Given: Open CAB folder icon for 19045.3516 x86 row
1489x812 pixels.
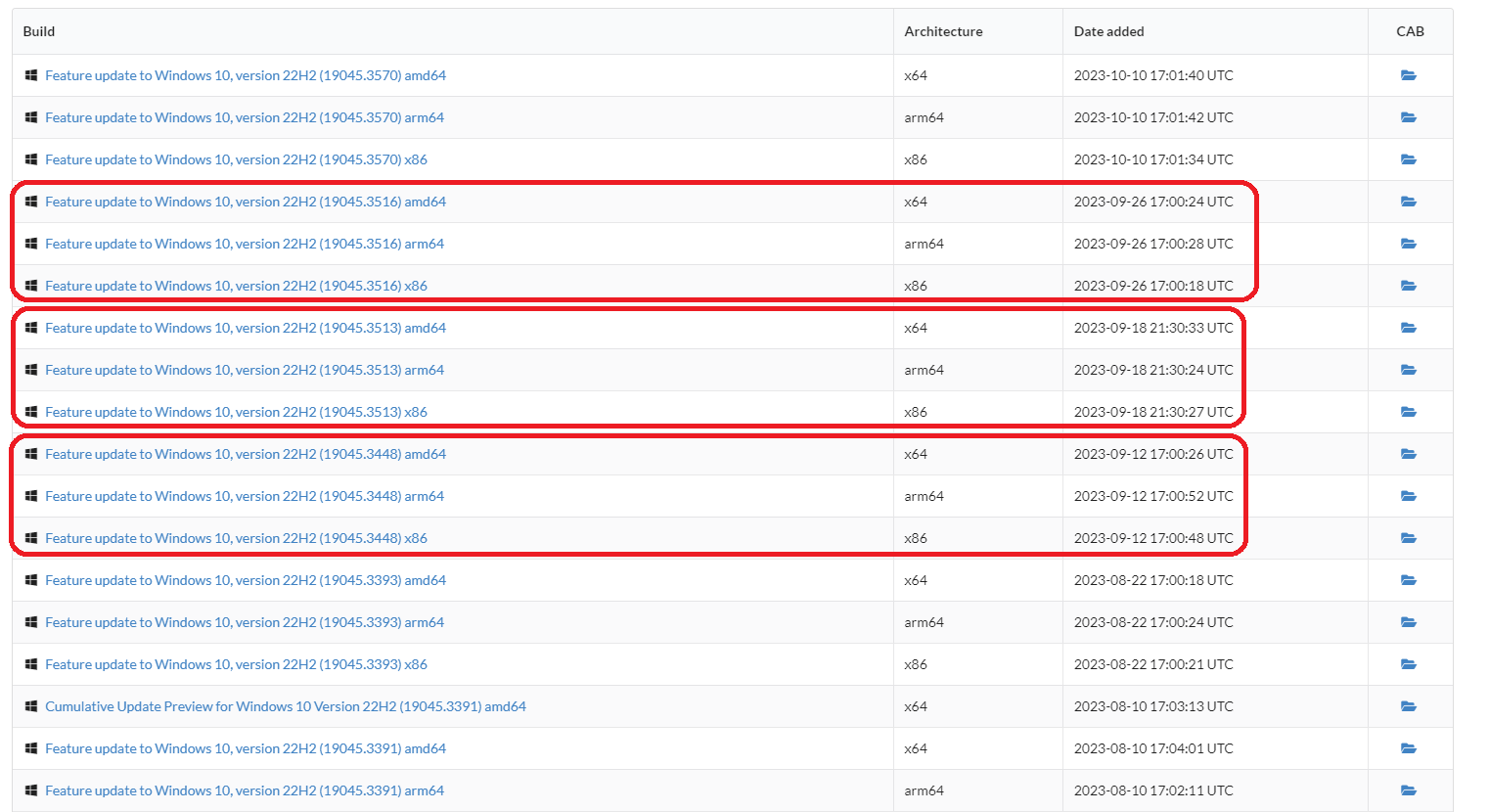Looking at the screenshot, I should (x=1409, y=286).
